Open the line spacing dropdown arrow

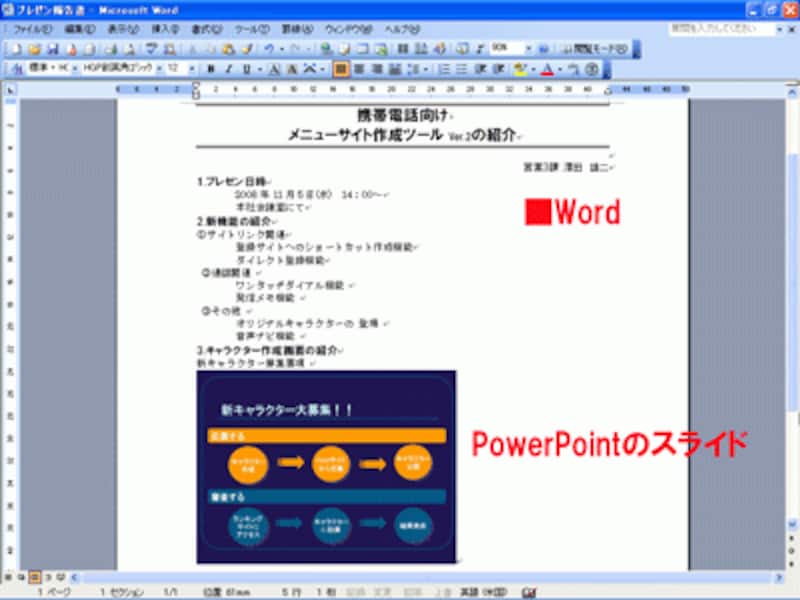425,69
